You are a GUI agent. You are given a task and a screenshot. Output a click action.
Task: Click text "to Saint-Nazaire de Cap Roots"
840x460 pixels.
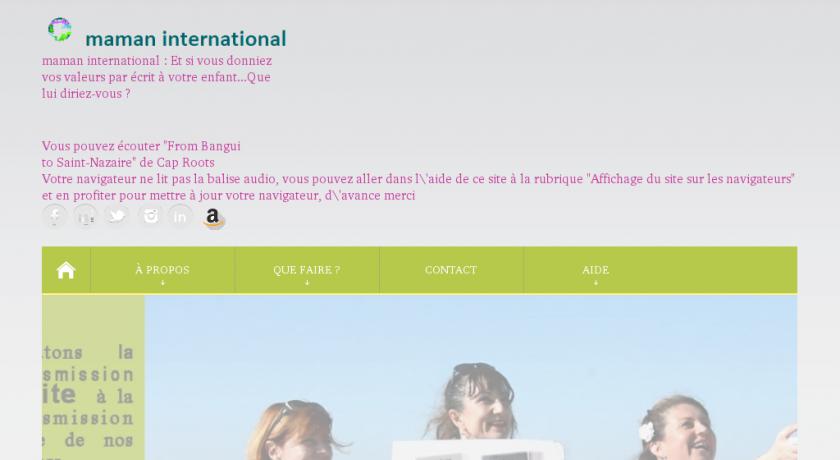[128, 162]
